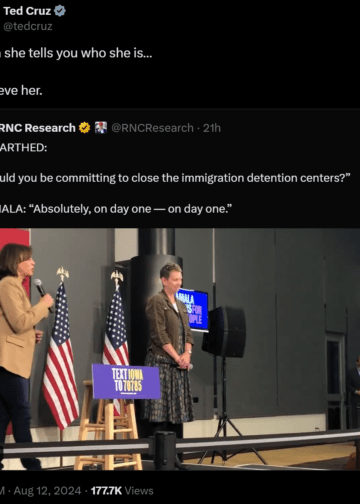View the 177.7K Views count

coord(122,491)
